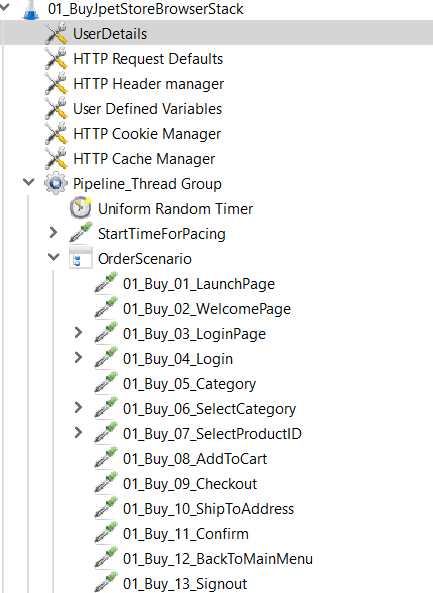The height and width of the screenshot is (593, 433).
Task: Select 01_Buy_03_LoginPage request label
Action: tap(194, 334)
